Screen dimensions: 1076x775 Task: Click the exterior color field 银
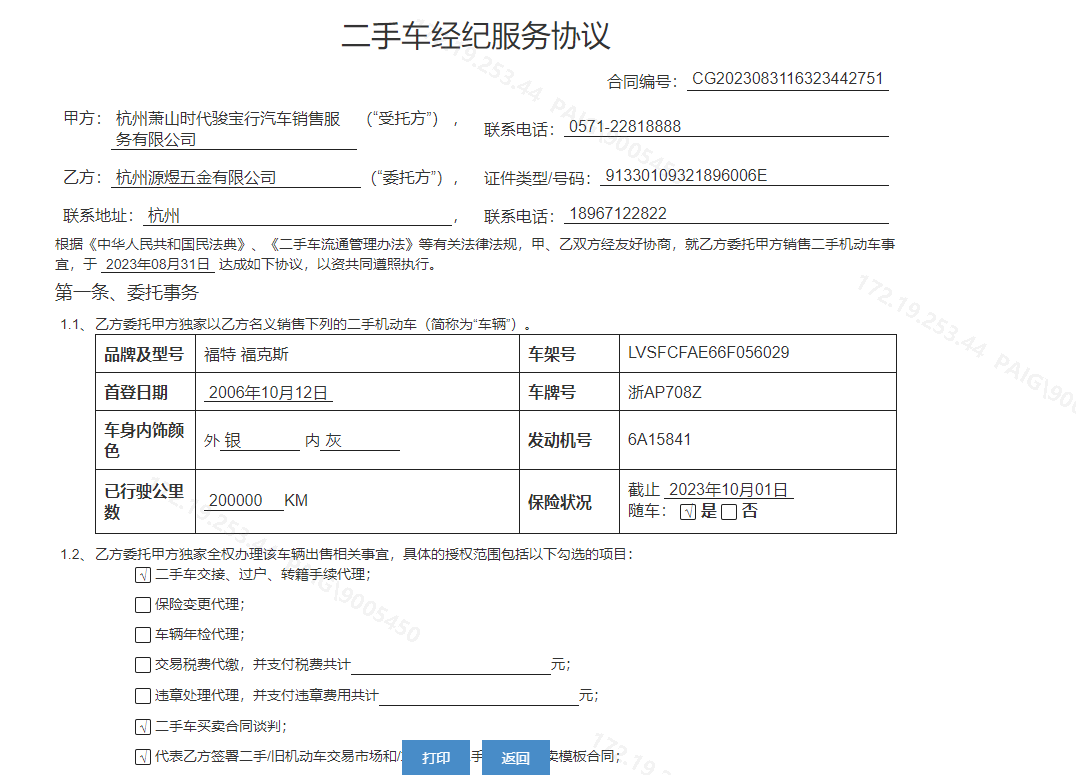pyautogui.click(x=260, y=441)
